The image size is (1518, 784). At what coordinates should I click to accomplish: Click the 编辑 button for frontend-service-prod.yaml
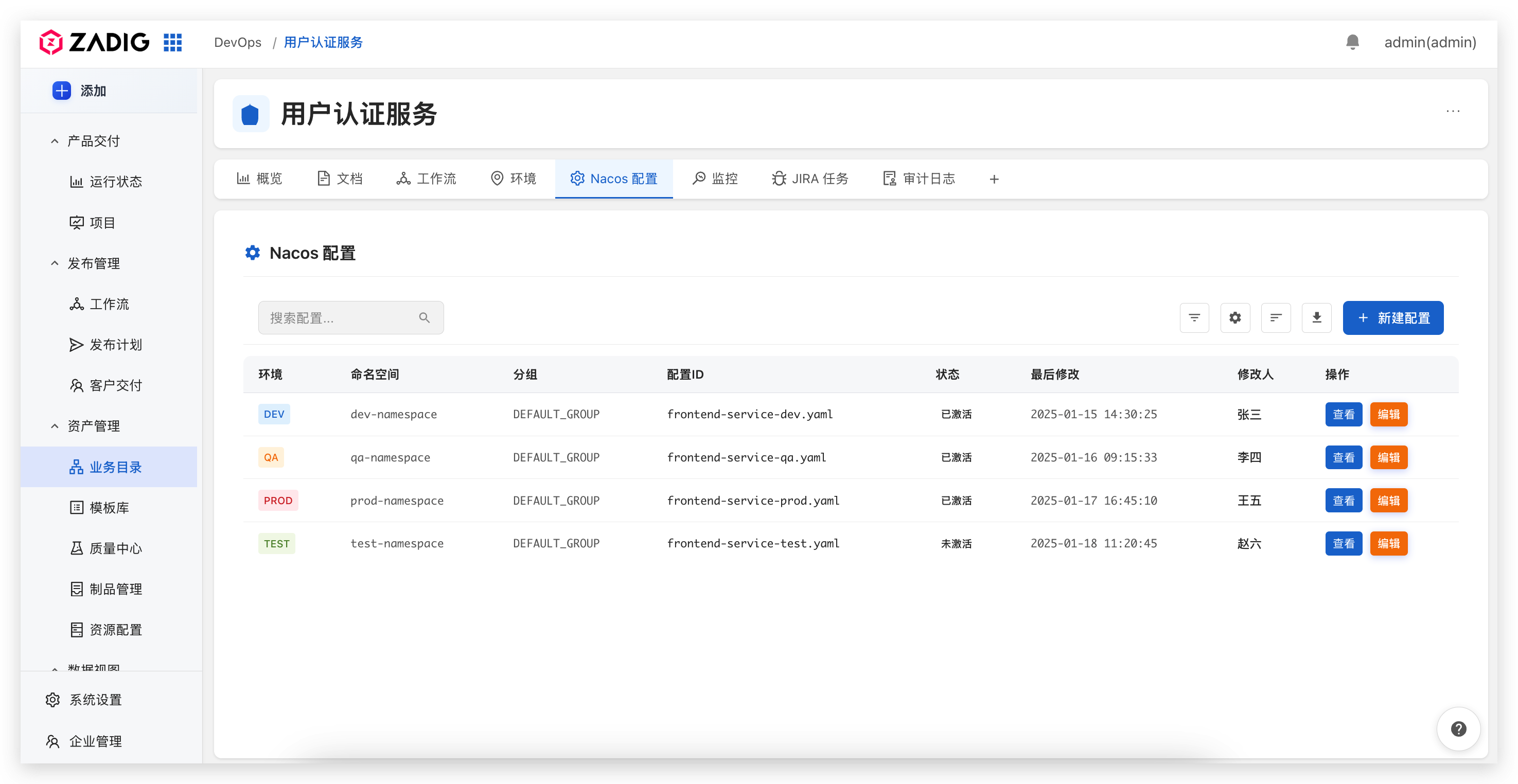pos(1388,500)
